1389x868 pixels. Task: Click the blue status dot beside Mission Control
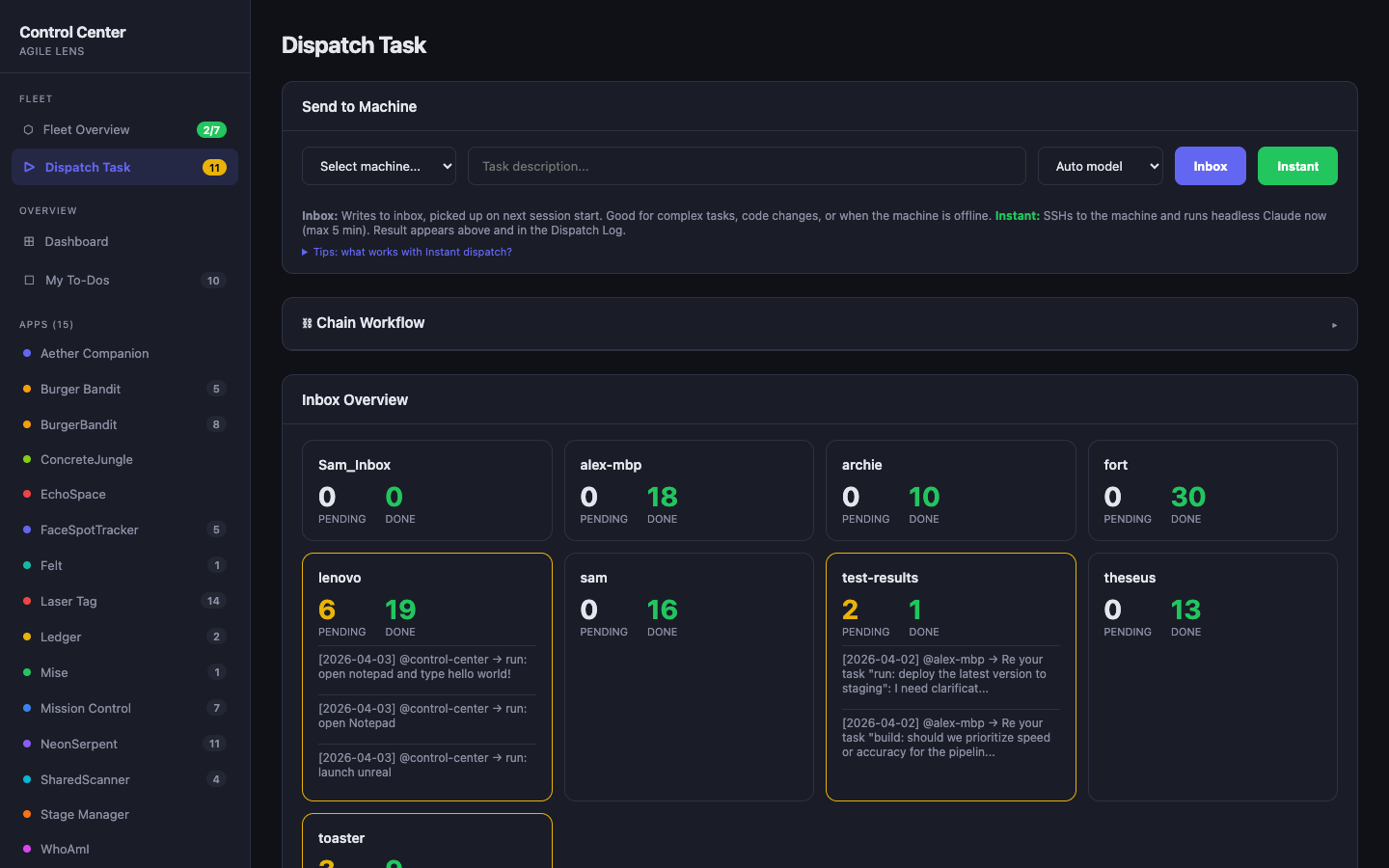(27, 708)
